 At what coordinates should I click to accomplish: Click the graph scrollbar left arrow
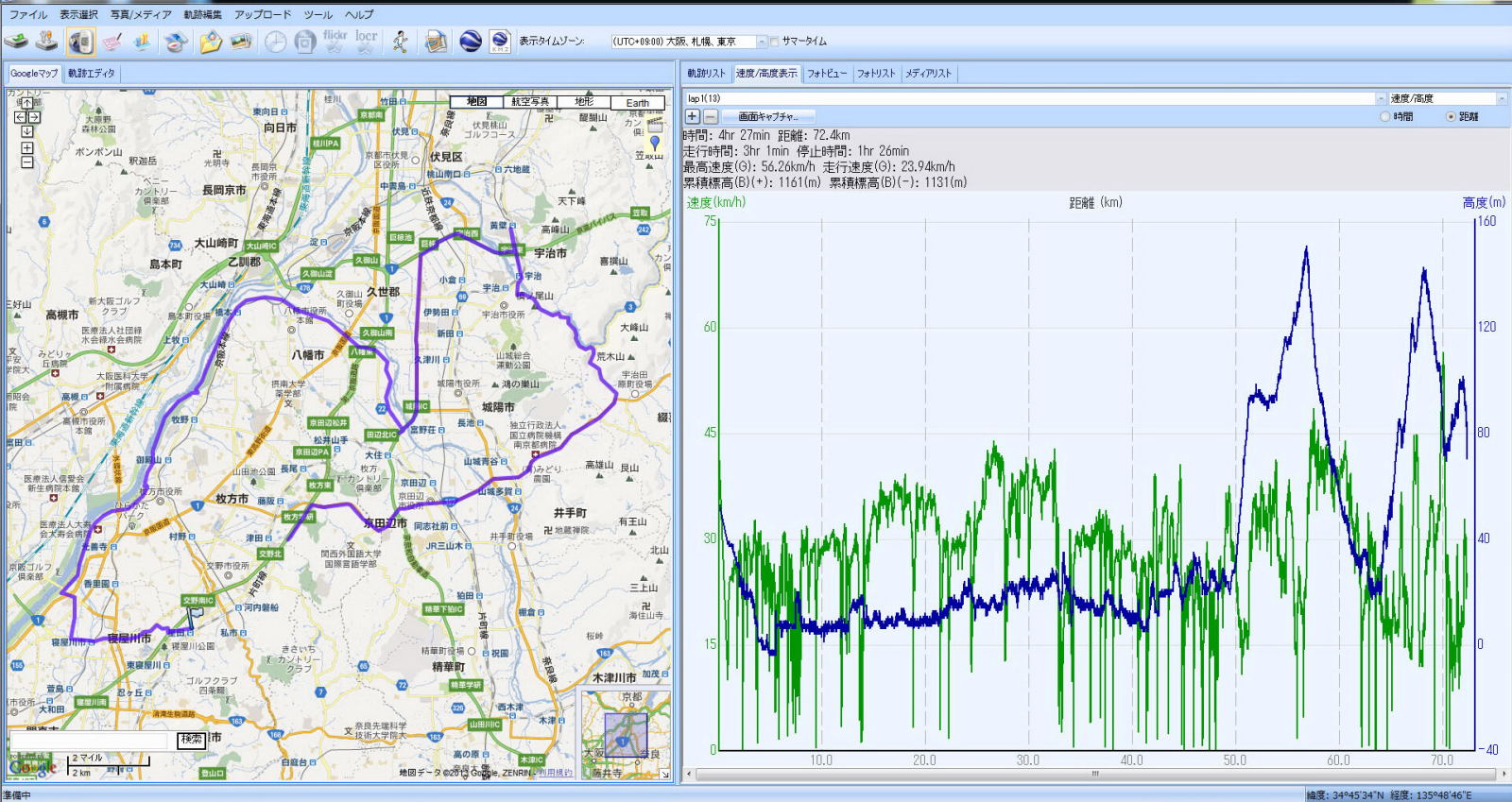[x=688, y=774]
